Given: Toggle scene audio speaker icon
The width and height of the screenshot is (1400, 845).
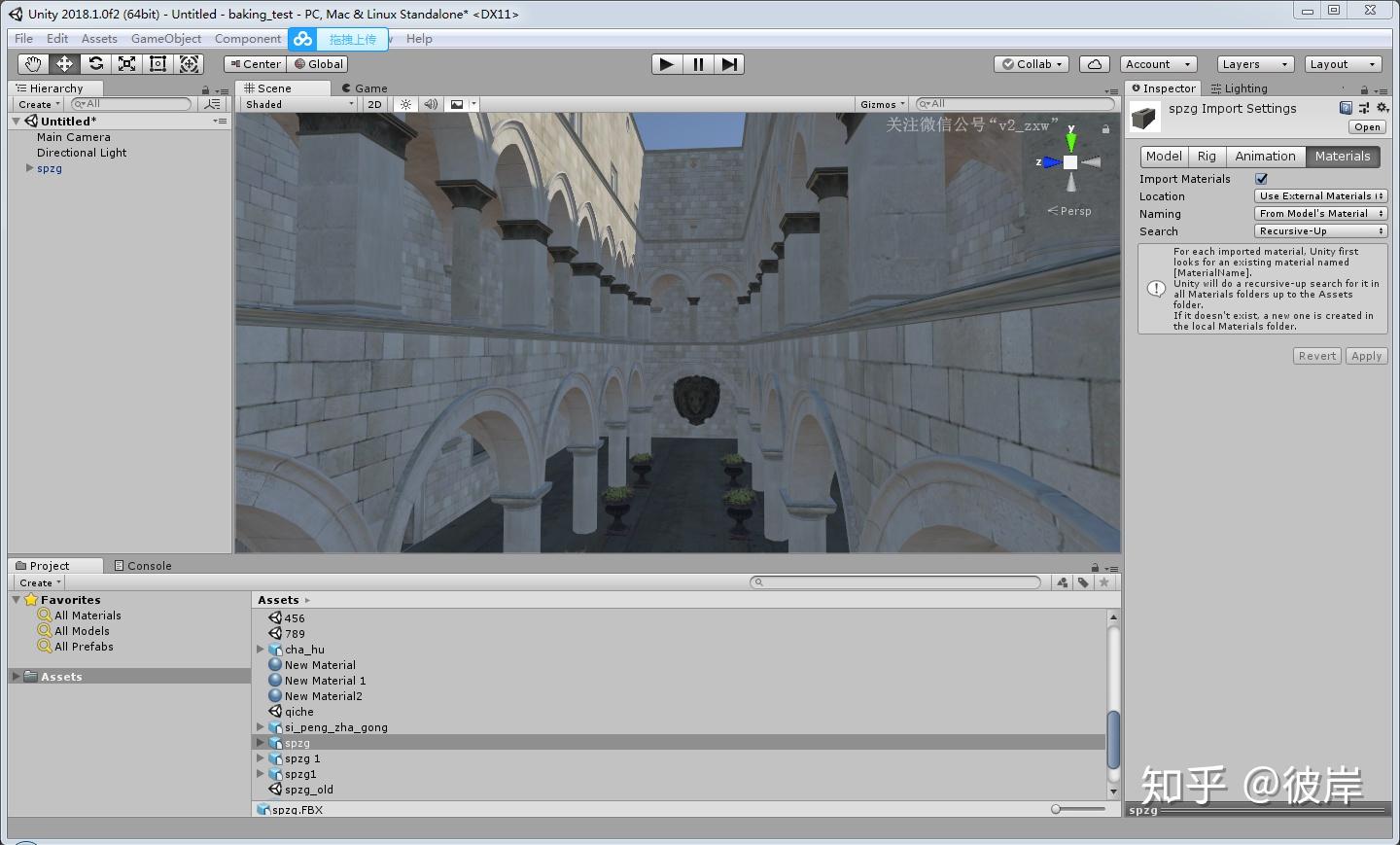Looking at the screenshot, I should point(431,104).
